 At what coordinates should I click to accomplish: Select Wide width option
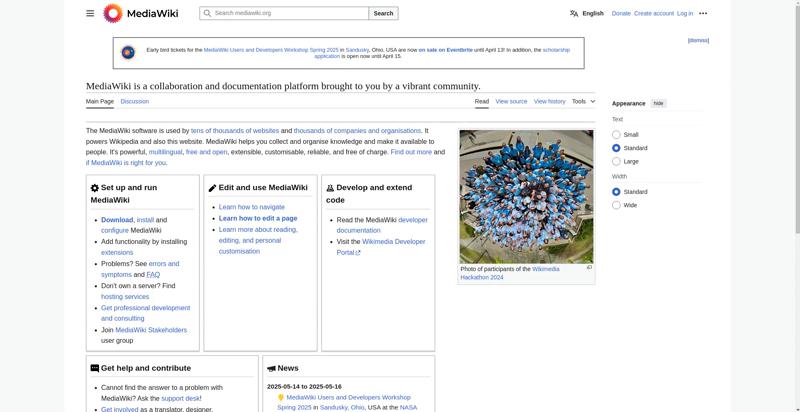(616, 205)
